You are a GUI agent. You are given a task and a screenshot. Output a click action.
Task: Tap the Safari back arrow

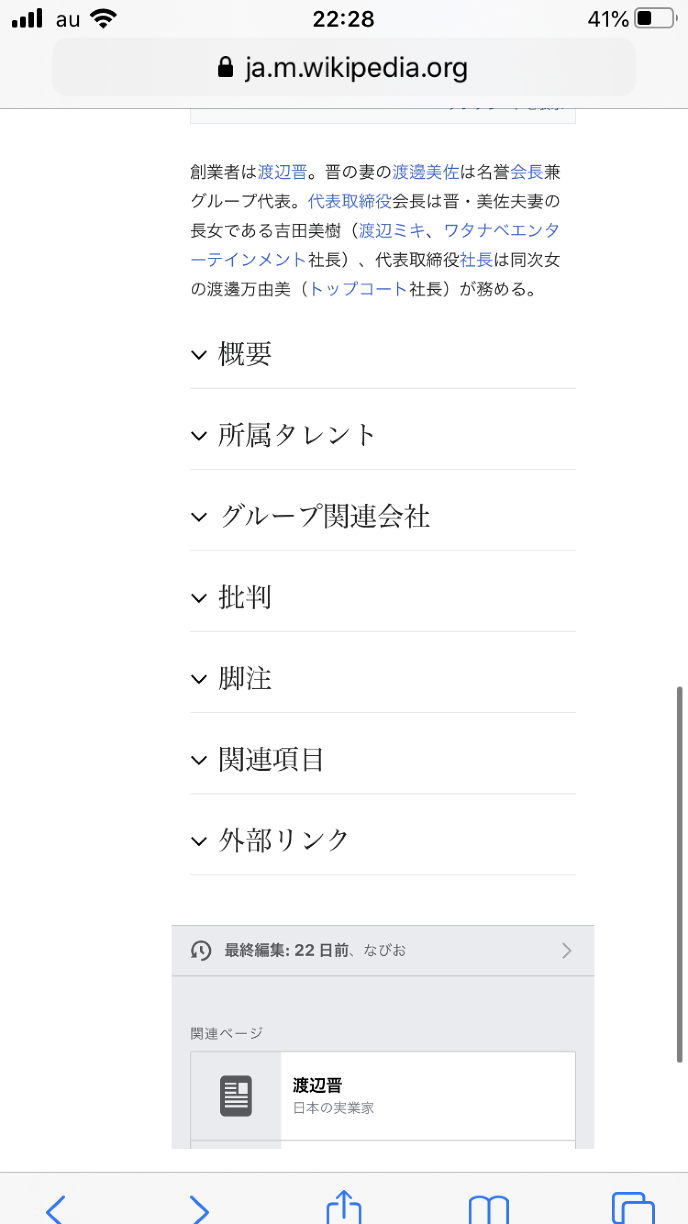(56, 1208)
